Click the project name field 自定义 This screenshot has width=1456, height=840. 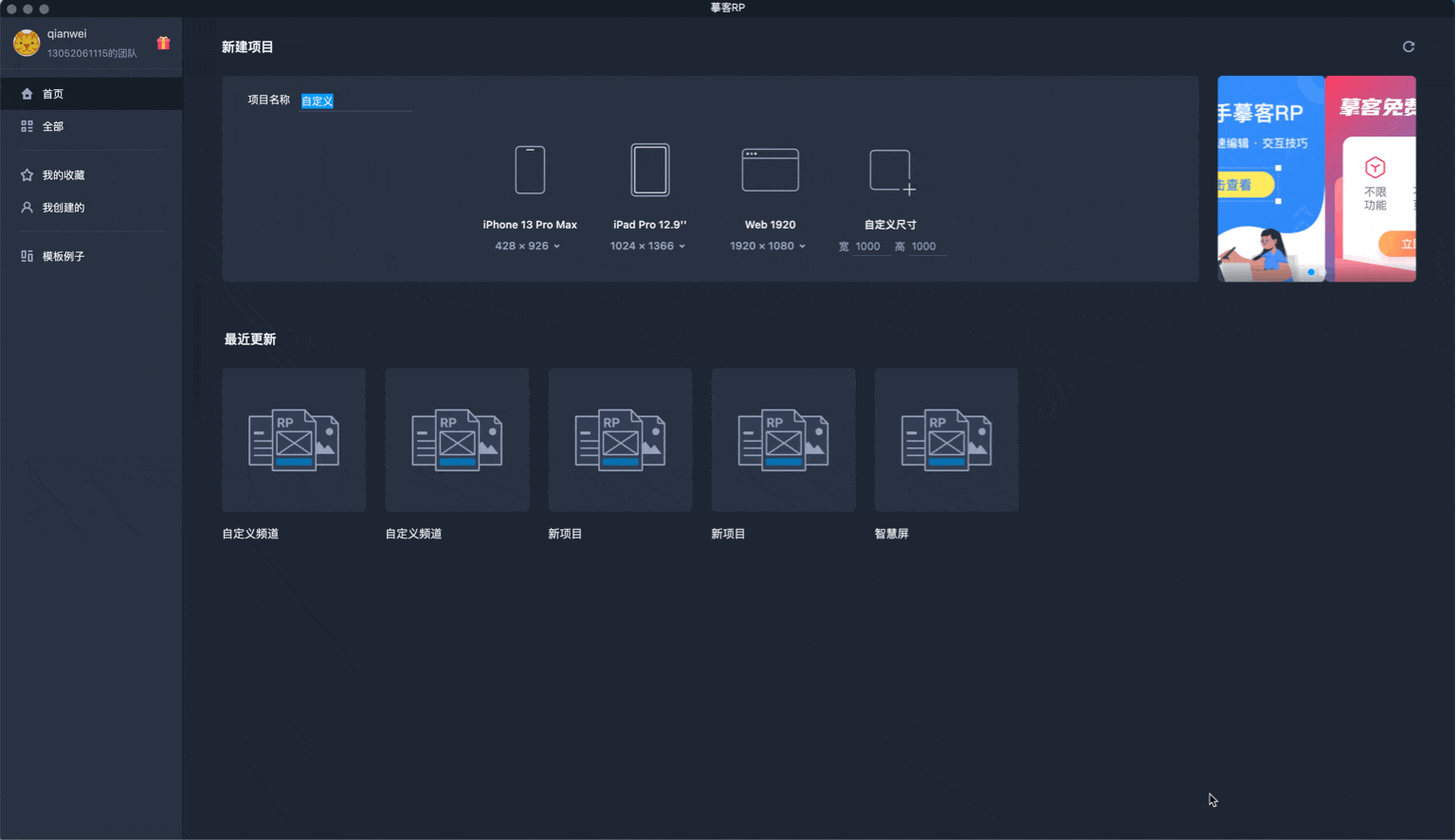pyautogui.click(x=356, y=100)
